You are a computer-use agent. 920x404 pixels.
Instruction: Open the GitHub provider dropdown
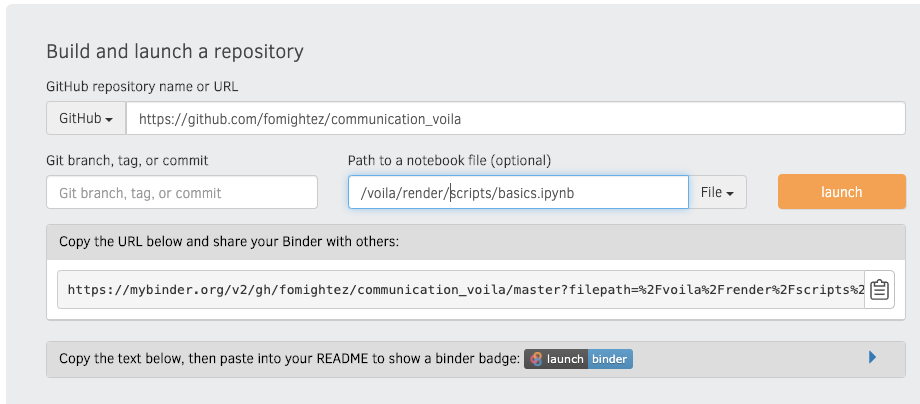(85, 118)
